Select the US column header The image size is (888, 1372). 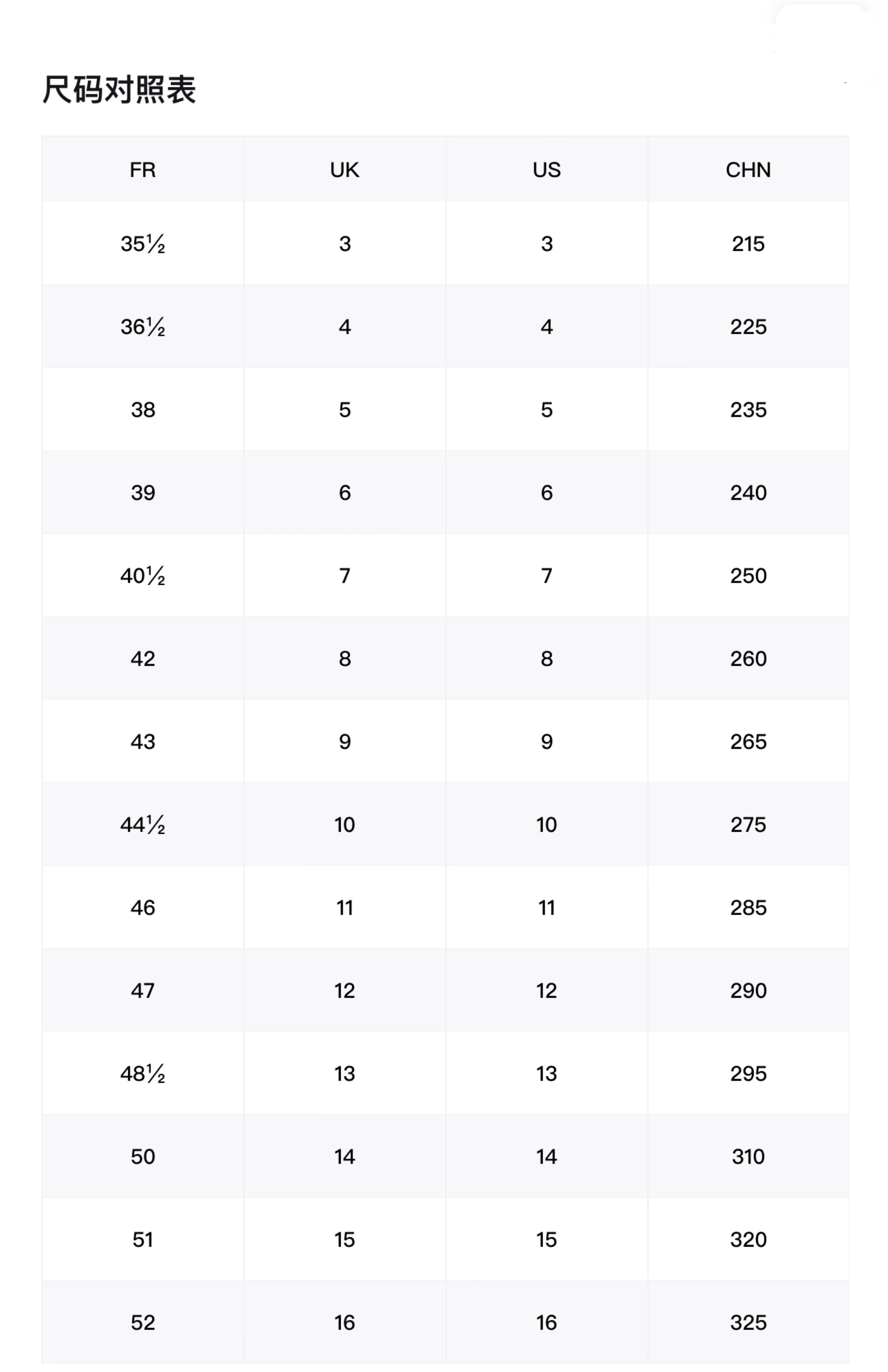click(x=547, y=170)
